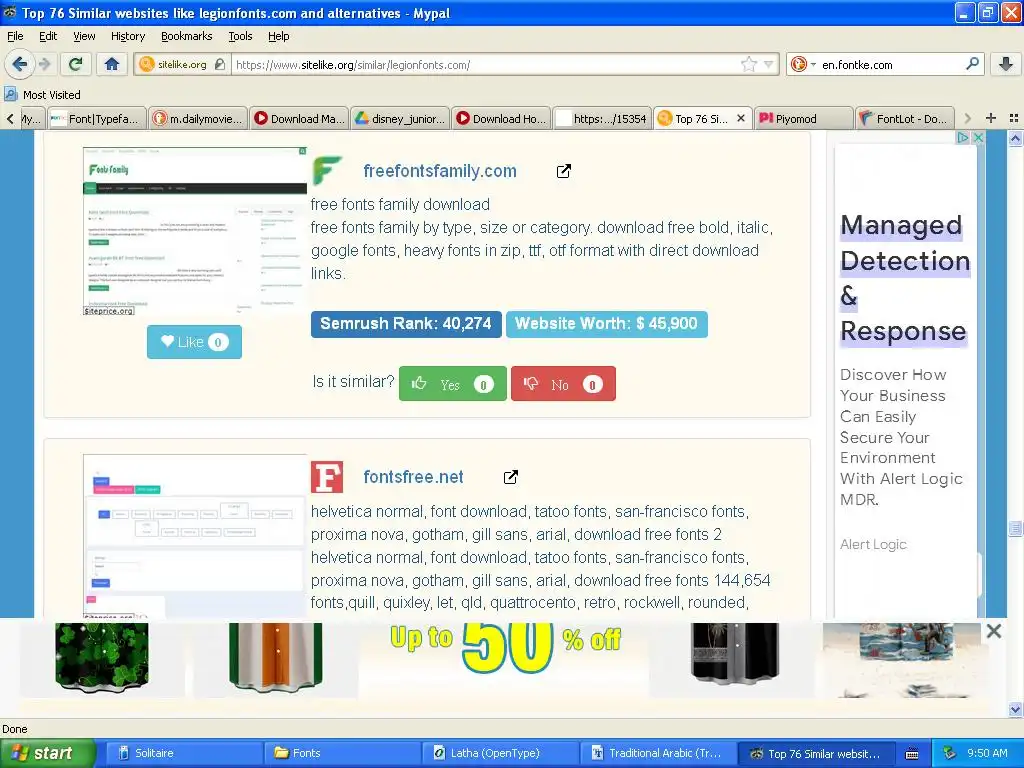
Task: Reload the page with the refresh icon
Action: pos(75,64)
